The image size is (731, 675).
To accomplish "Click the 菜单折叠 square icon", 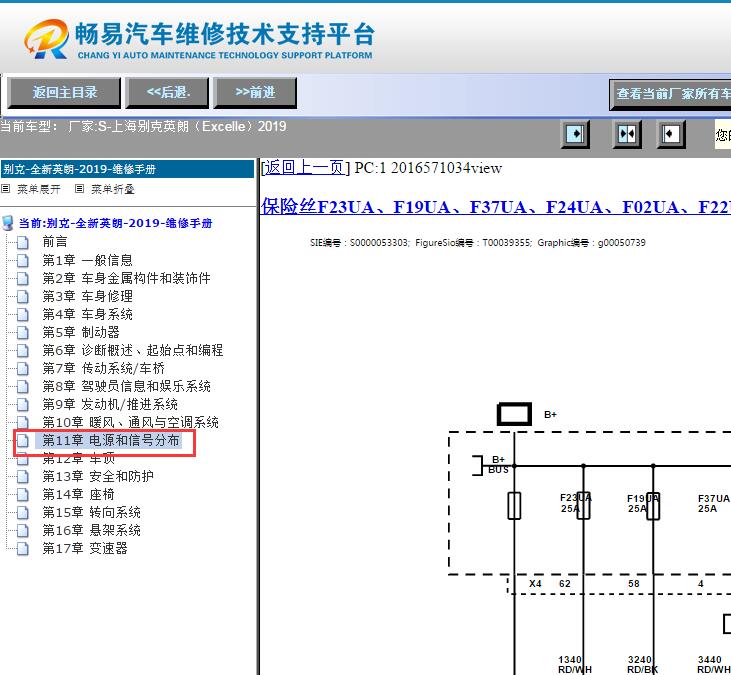I will pos(80,188).
